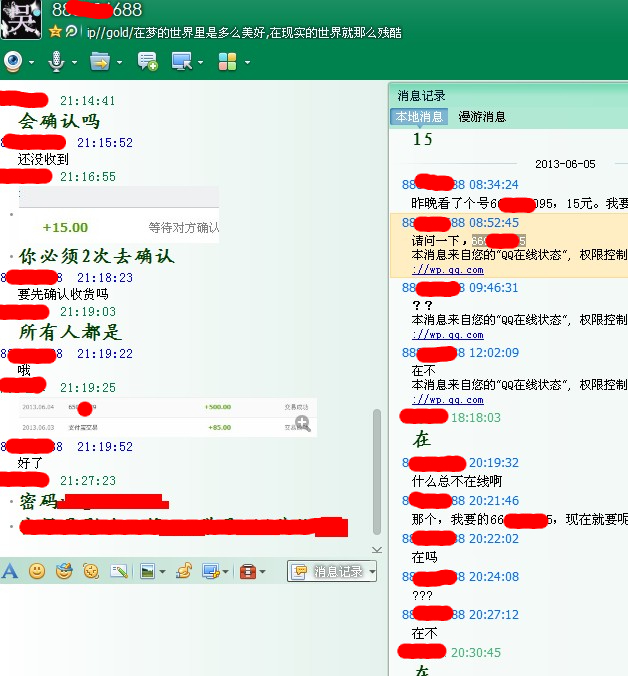Viewport: 628px width, 676px height.
Task: Toggle the 消息记录 history panel button
Action: coord(328,571)
